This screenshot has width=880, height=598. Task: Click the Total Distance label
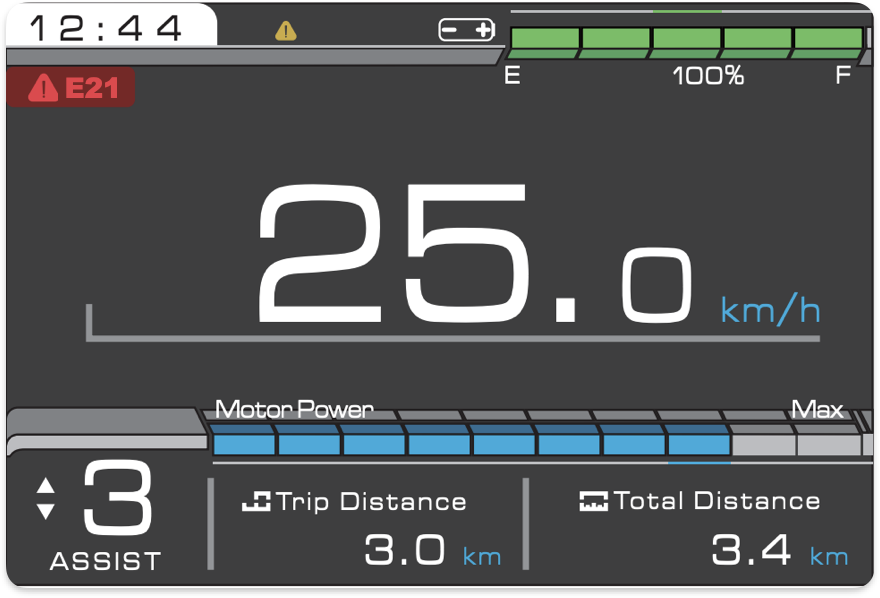717,500
